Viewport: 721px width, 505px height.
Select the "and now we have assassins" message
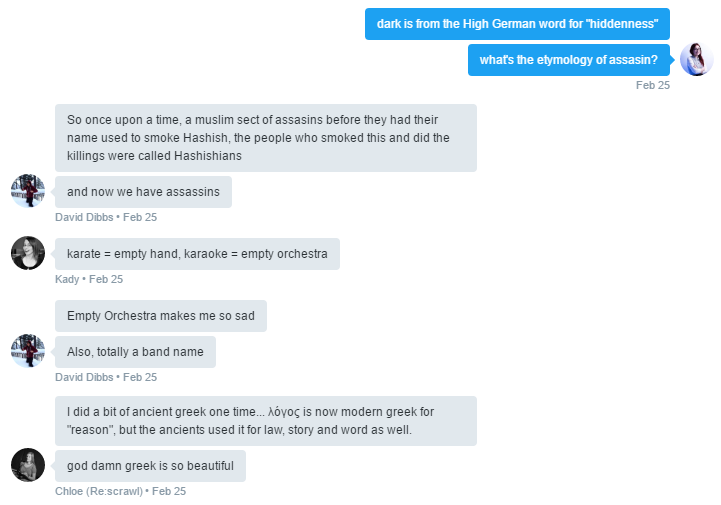(143, 192)
